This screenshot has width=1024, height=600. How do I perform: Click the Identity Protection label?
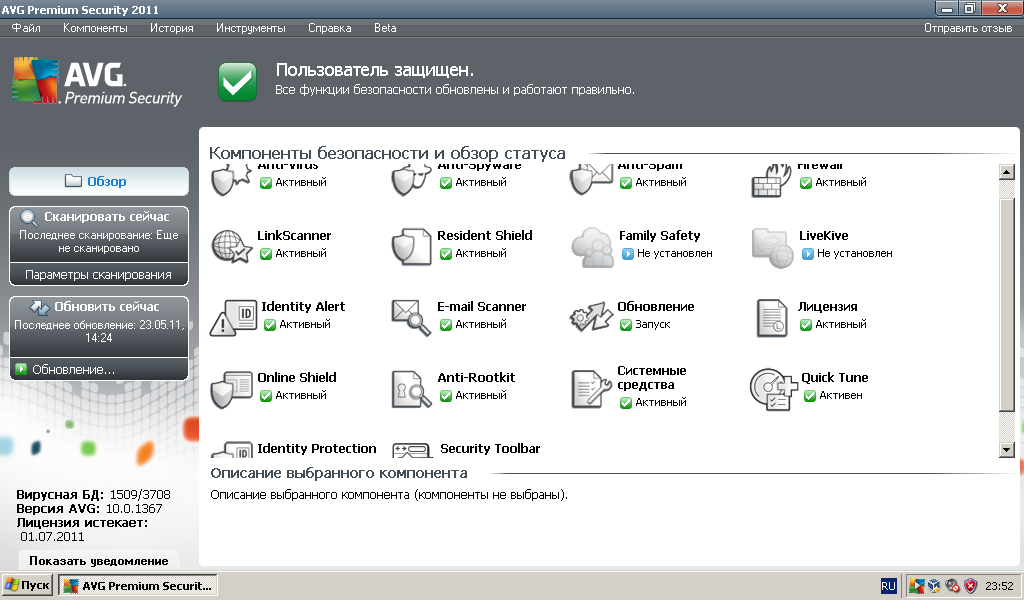click(x=317, y=449)
